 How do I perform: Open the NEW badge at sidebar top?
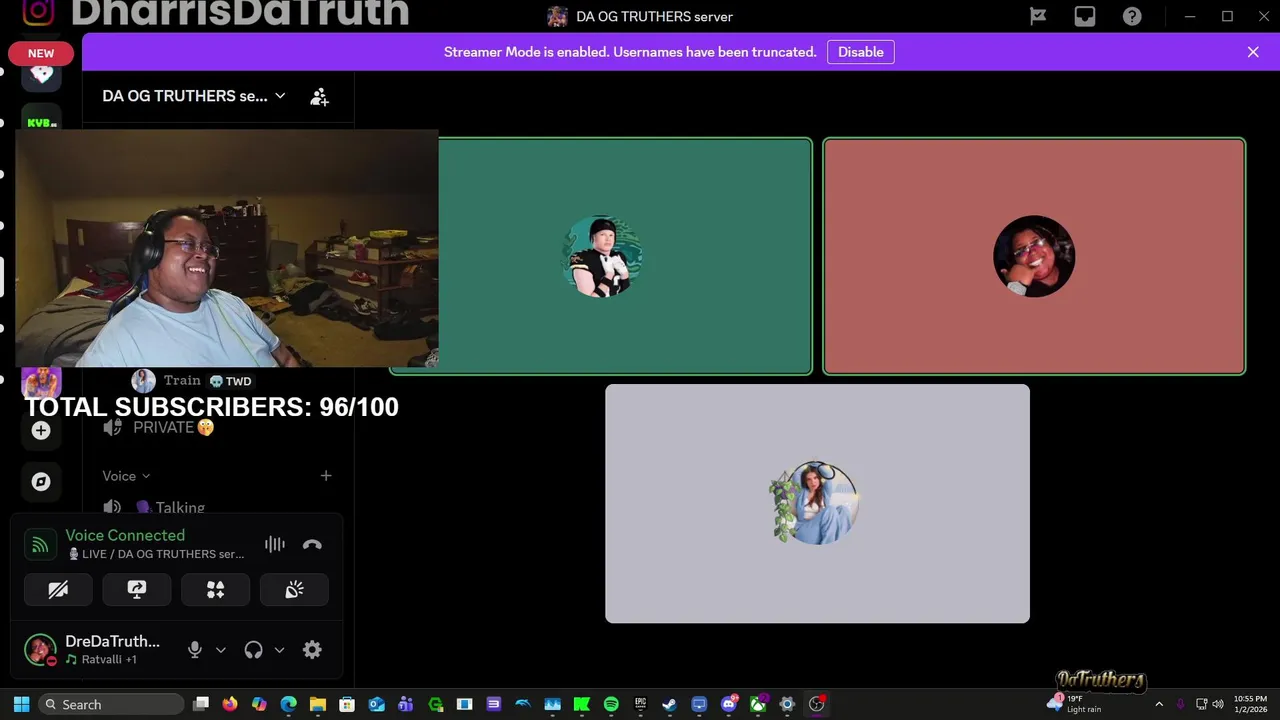click(x=41, y=53)
